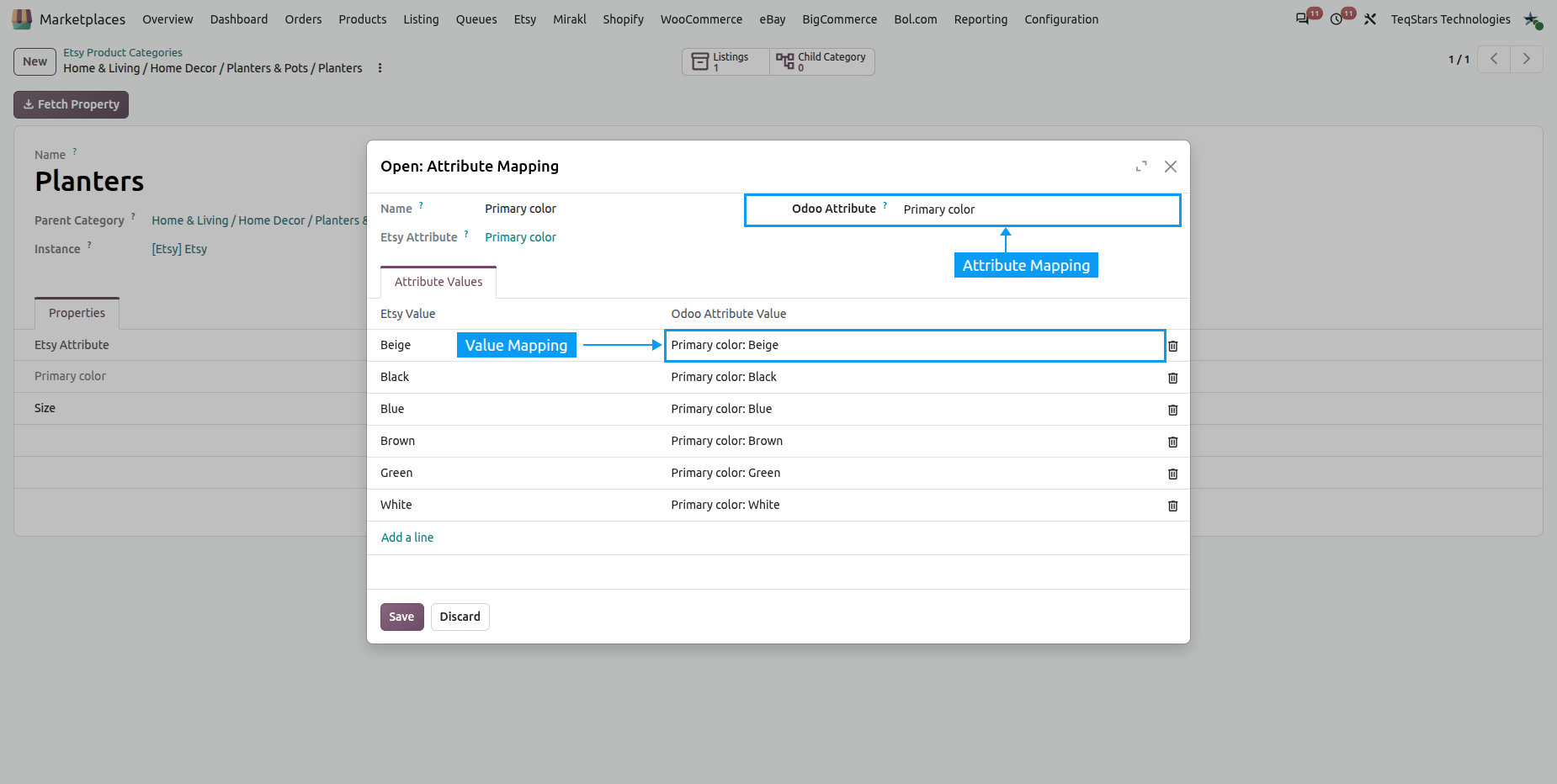
Task: Open the Odoo Attribute dropdown field
Action: coord(1038,209)
